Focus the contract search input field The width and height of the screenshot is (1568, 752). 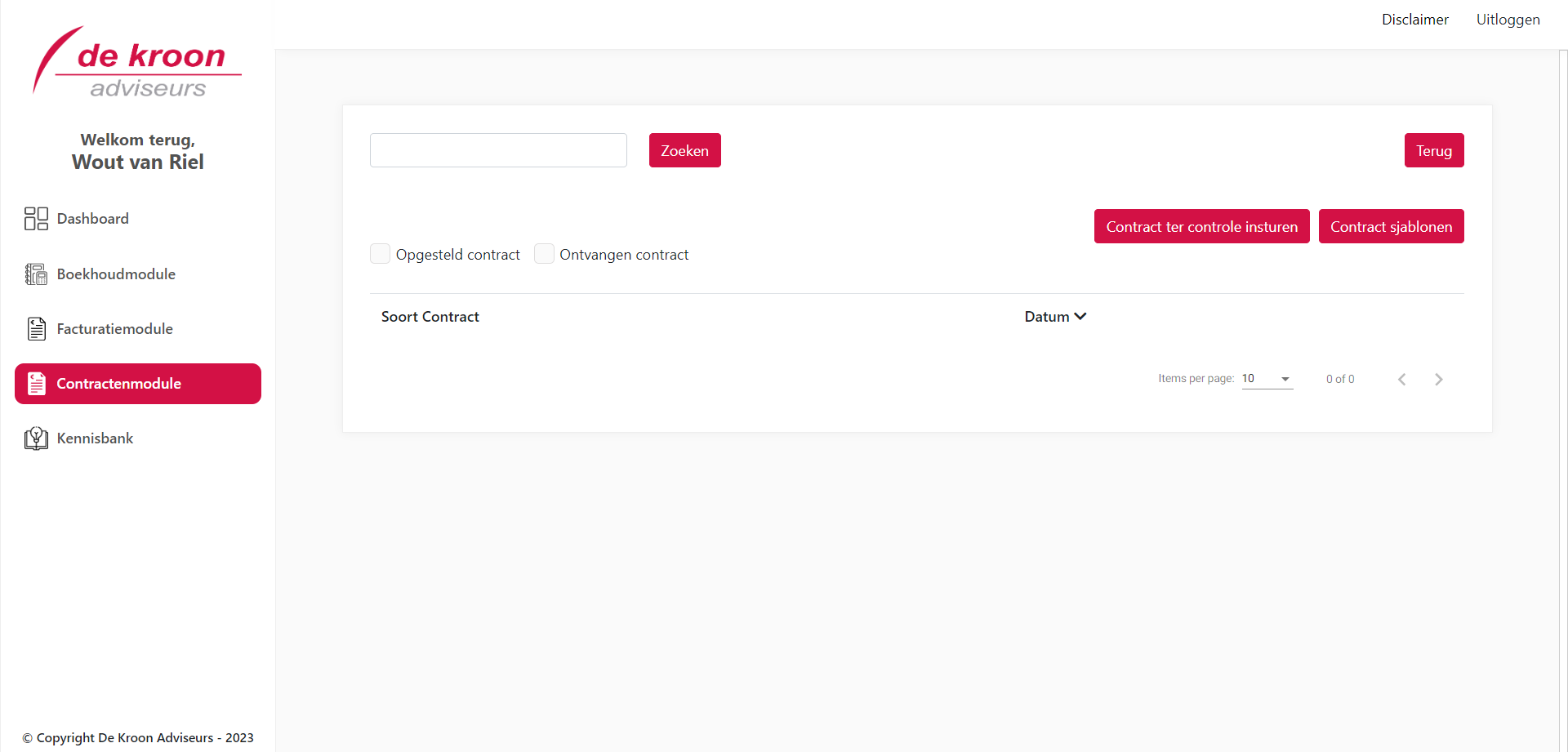[498, 150]
